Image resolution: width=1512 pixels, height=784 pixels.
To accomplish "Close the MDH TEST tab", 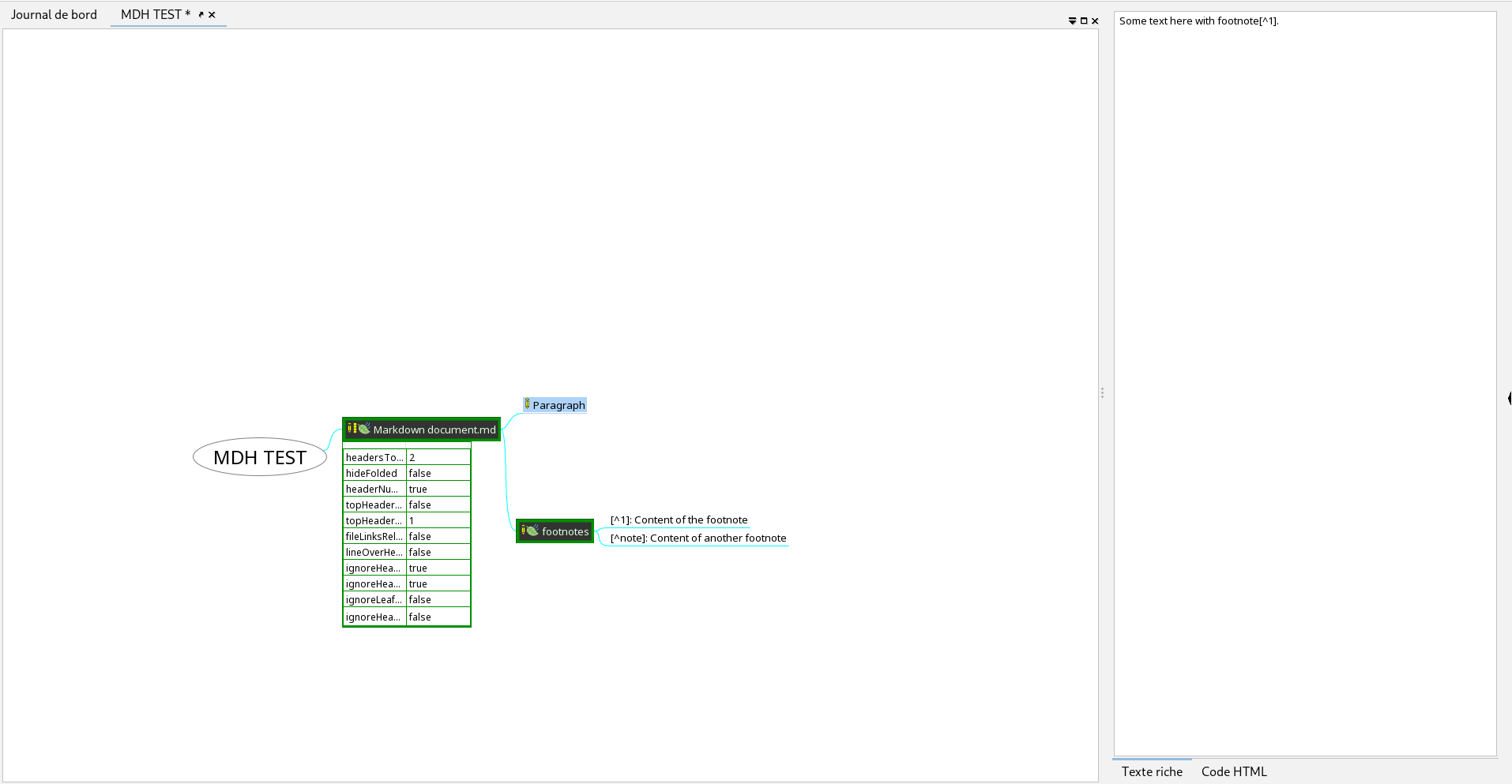I will pyautogui.click(x=212, y=14).
